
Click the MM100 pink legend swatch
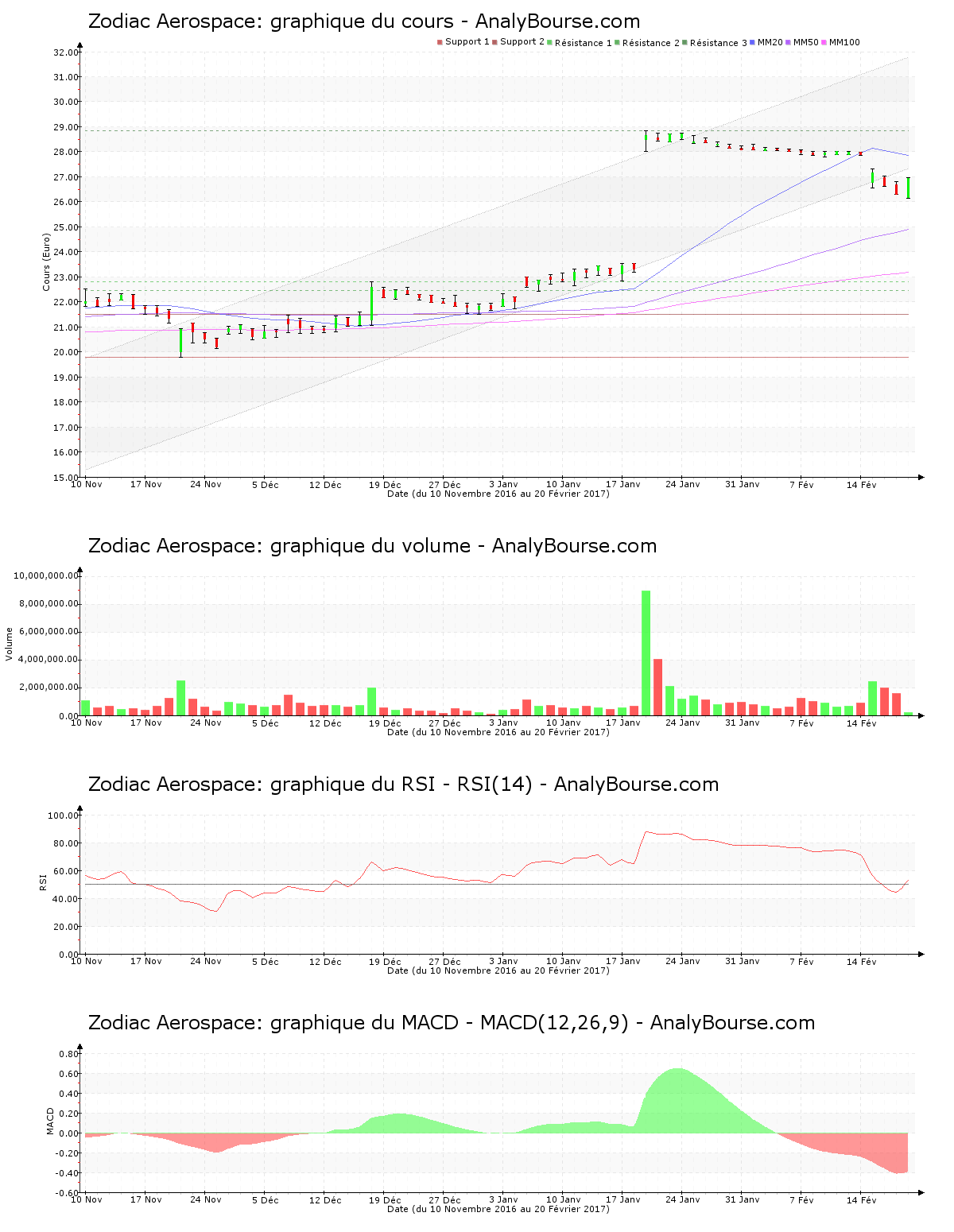coord(824,42)
